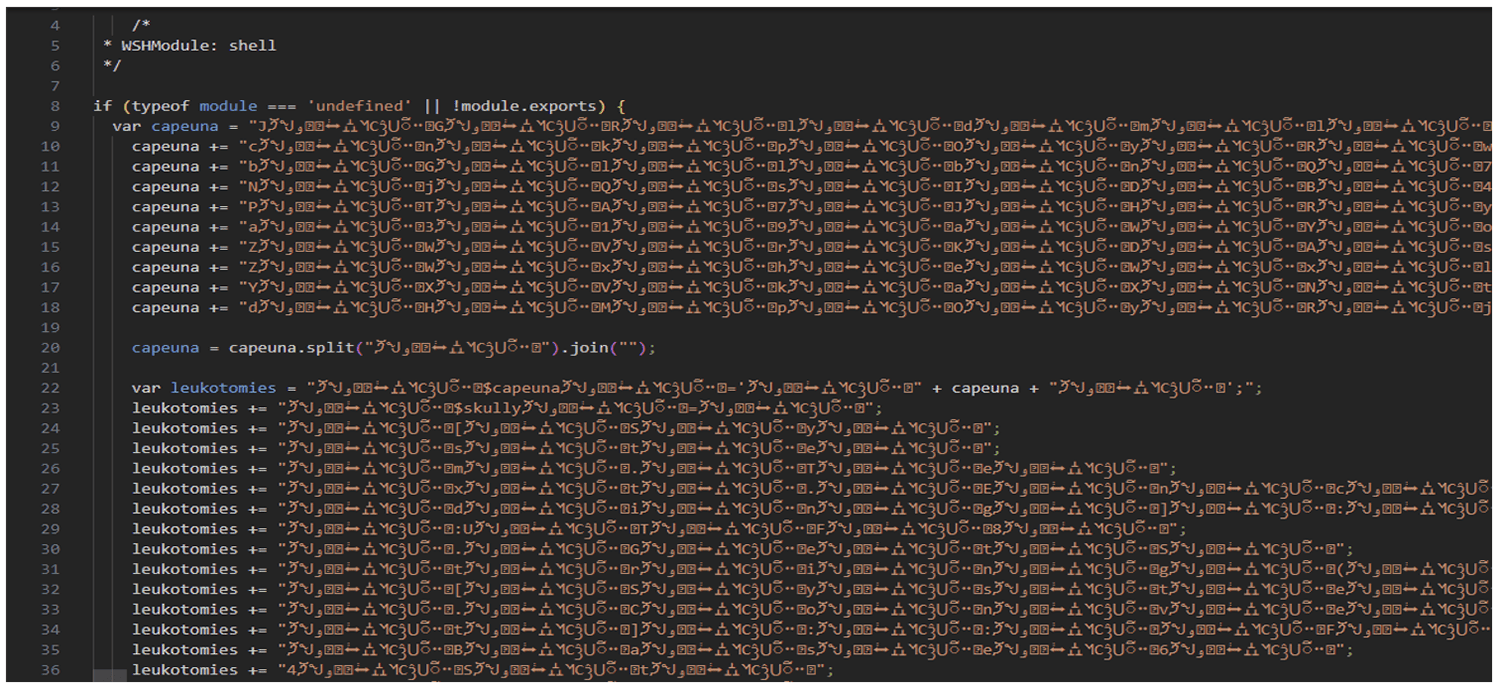Click line number 36 in the gutter
Viewport: 1500px width, 688px height.
click(x=50, y=670)
